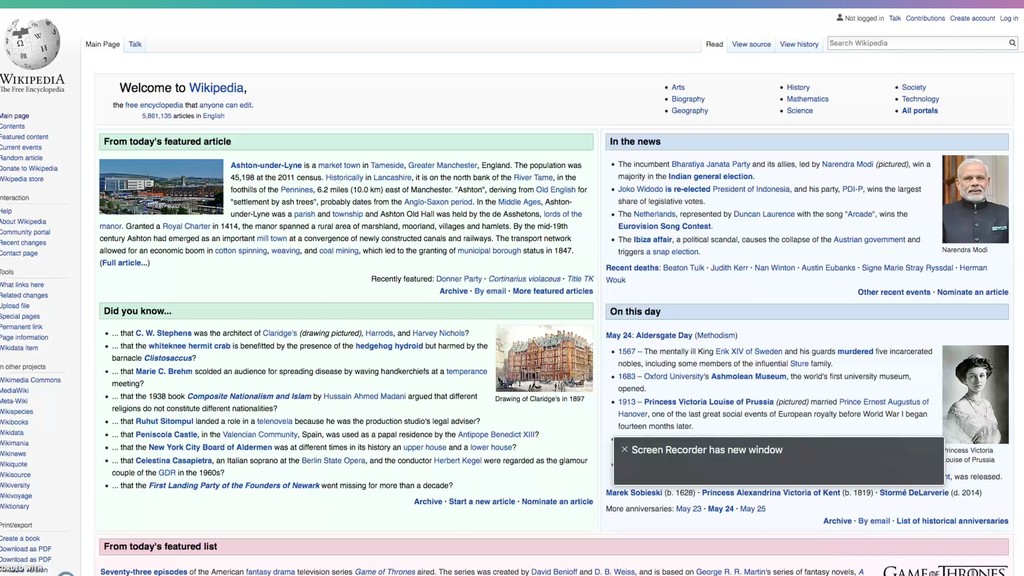
Task: Open the Narendra Modi portrait image
Action: click(975, 199)
